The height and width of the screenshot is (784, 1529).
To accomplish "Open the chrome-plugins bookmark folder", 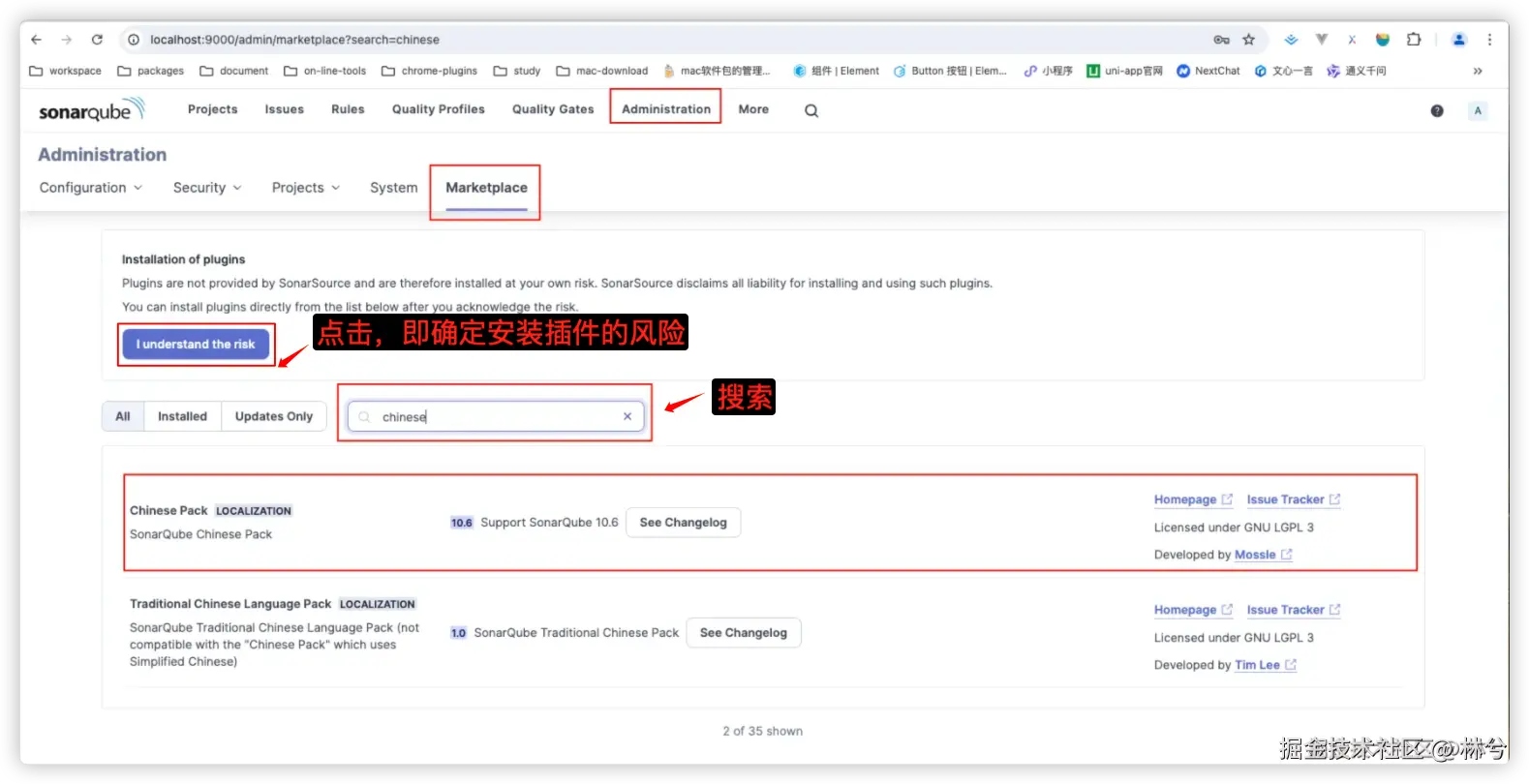I will (x=430, y=71).
